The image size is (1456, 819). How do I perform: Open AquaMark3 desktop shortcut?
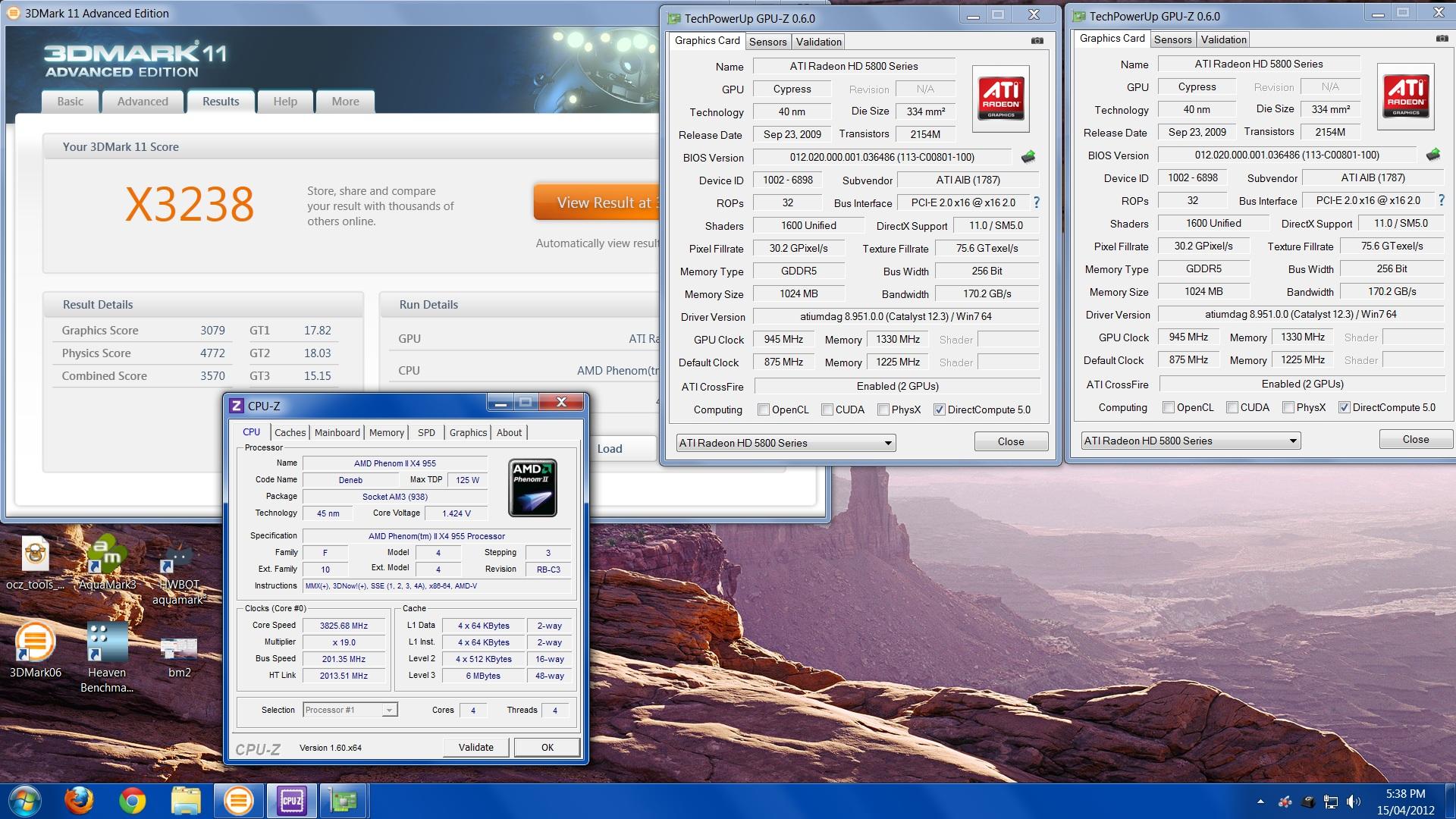(107, 564)
